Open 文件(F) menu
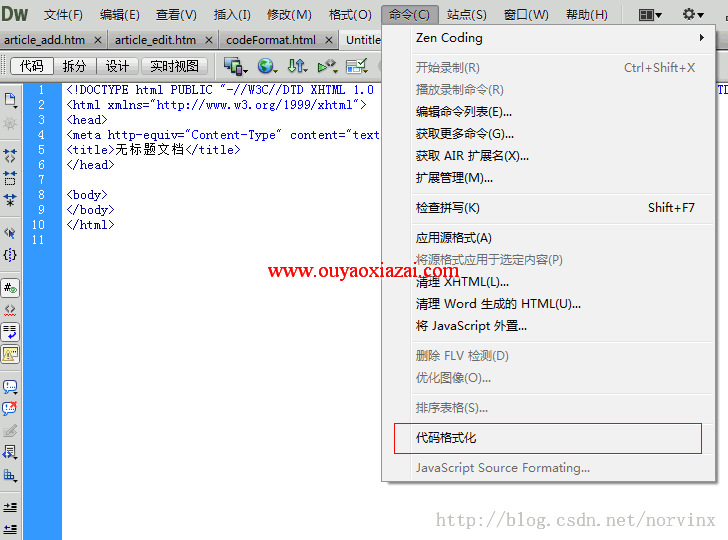Screen dimensions: 728x540 point(63,15)
